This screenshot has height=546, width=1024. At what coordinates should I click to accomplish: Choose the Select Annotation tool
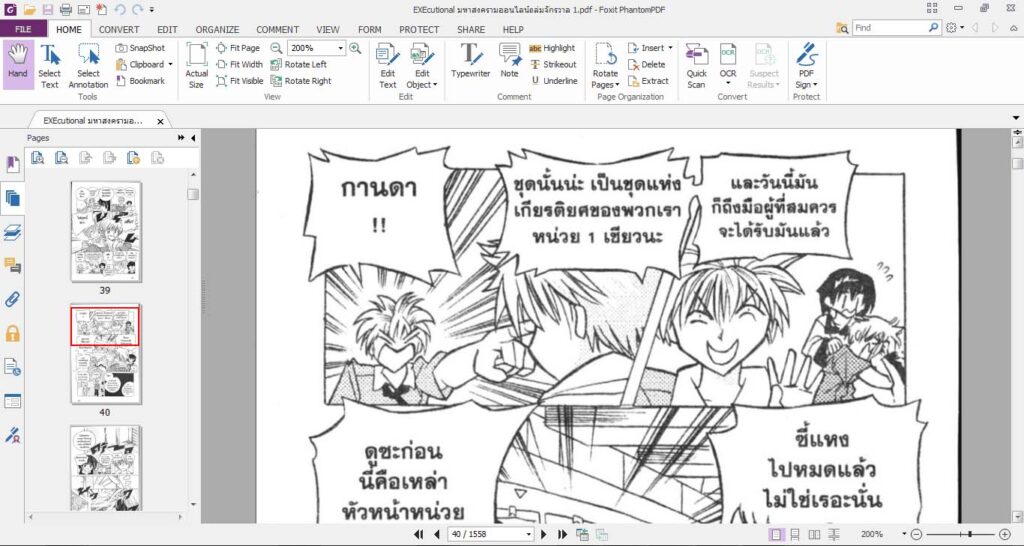pyautogui.click(x=88, y=66)
